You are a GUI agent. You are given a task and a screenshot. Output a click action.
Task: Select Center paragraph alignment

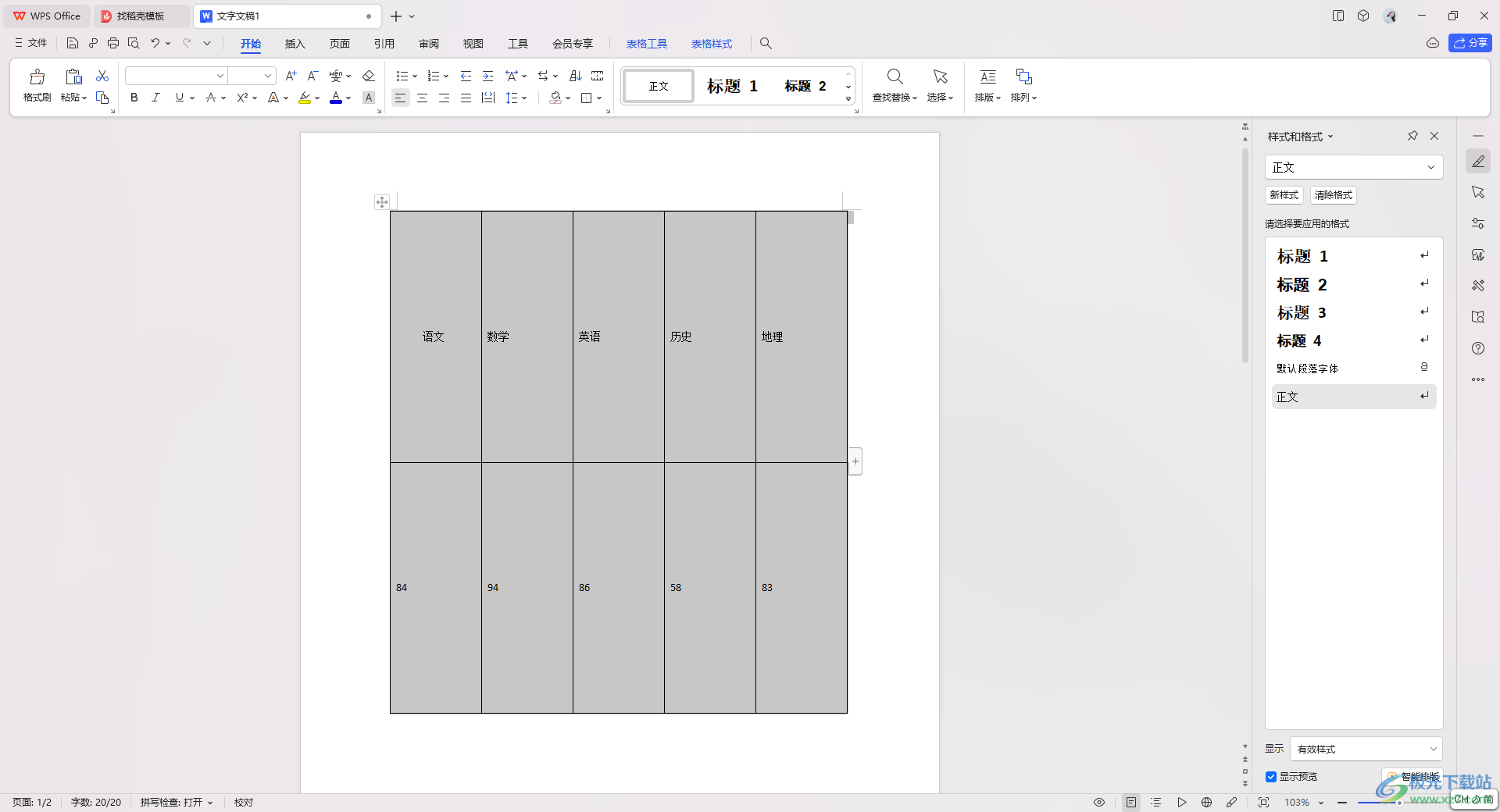click(x=422, y=98)
